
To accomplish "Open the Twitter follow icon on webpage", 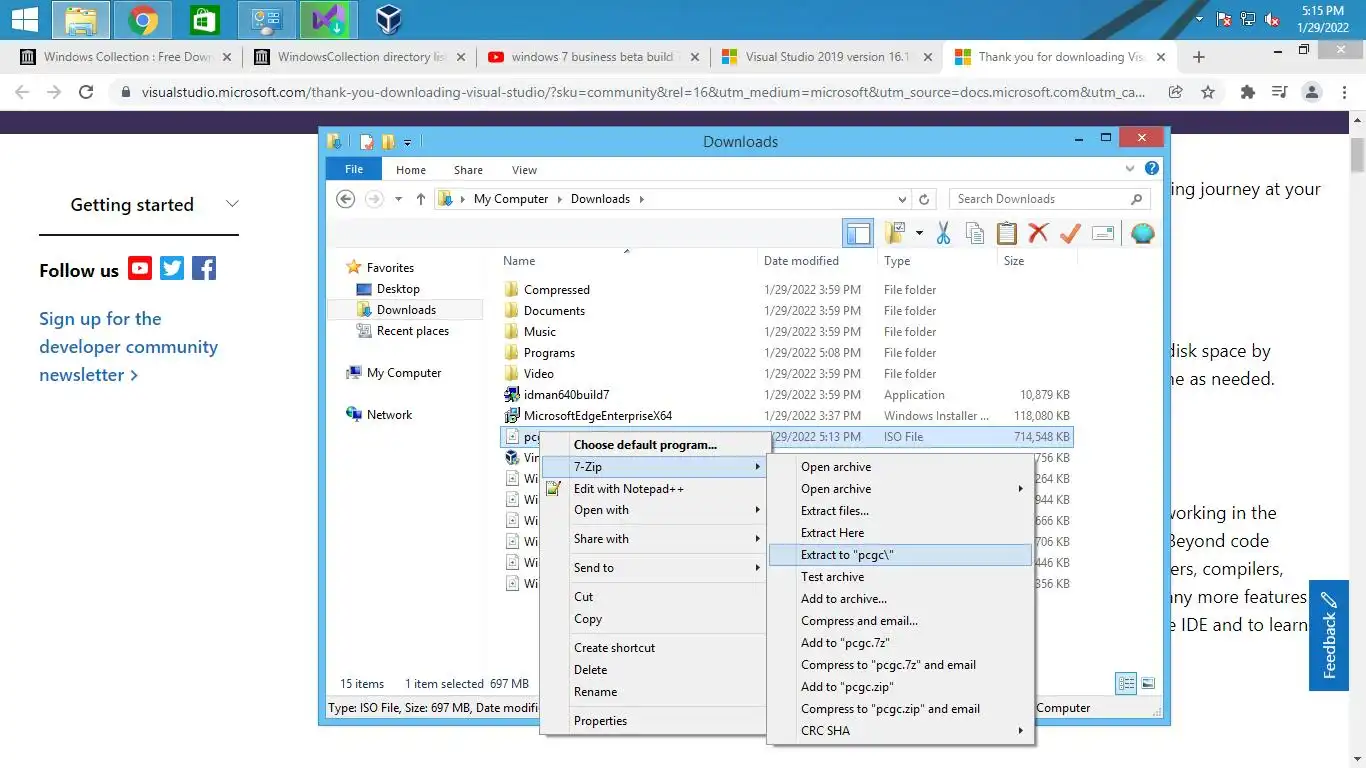I will click(172, 268).
